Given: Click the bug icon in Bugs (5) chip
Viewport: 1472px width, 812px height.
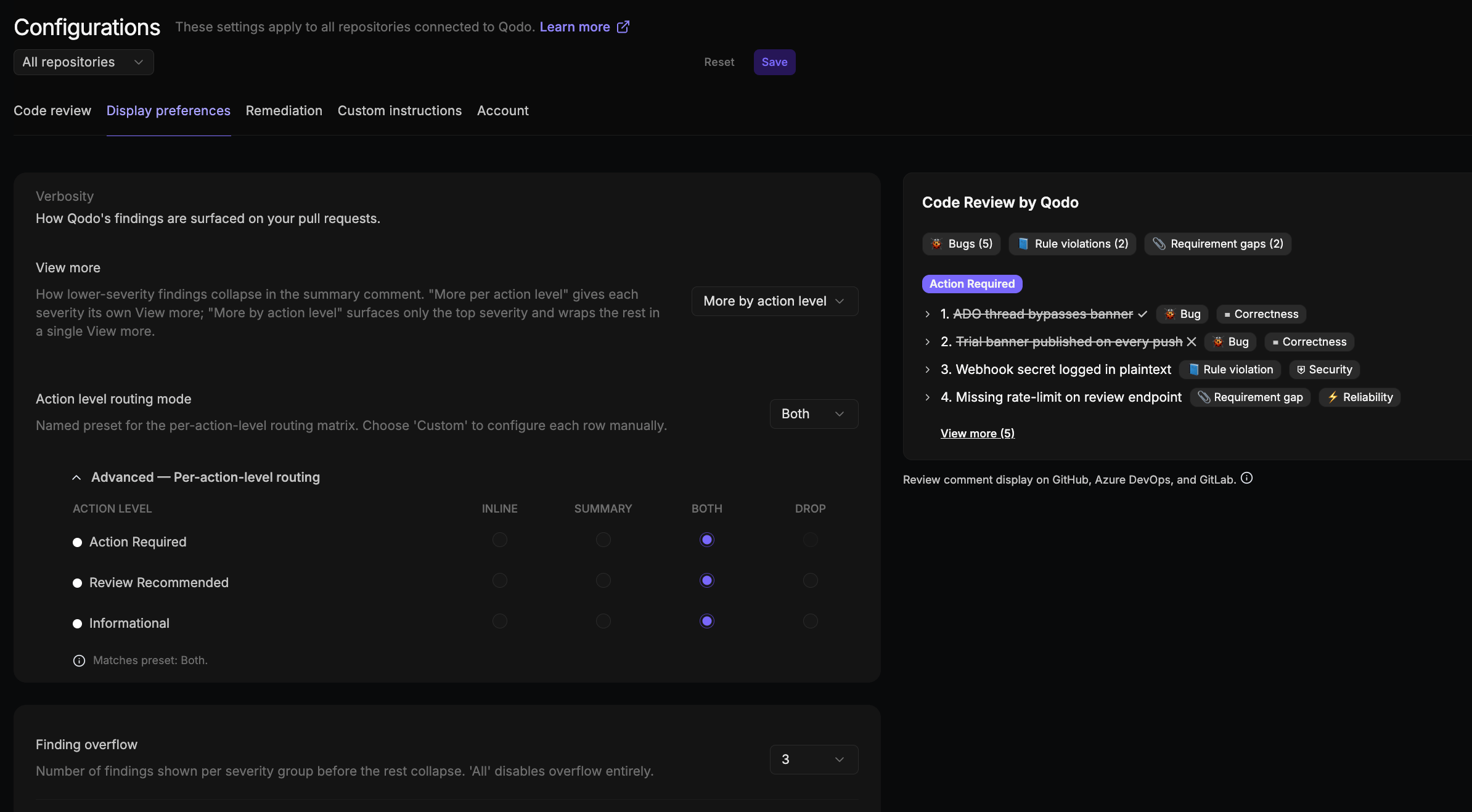Looking at the screenshot, I should pos(936,243).
